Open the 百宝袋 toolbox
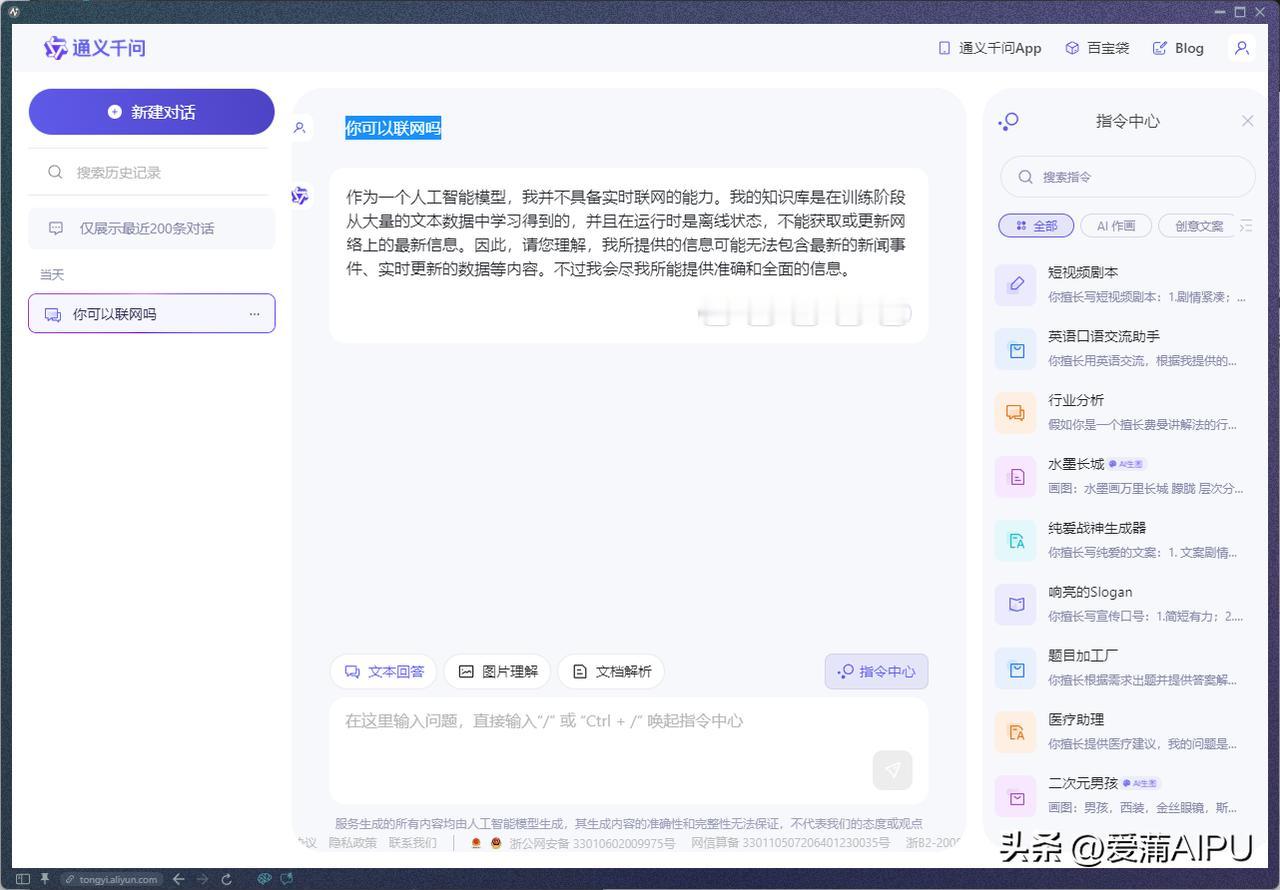This screenshot has height=890, width=1280. pos(1097,48)
